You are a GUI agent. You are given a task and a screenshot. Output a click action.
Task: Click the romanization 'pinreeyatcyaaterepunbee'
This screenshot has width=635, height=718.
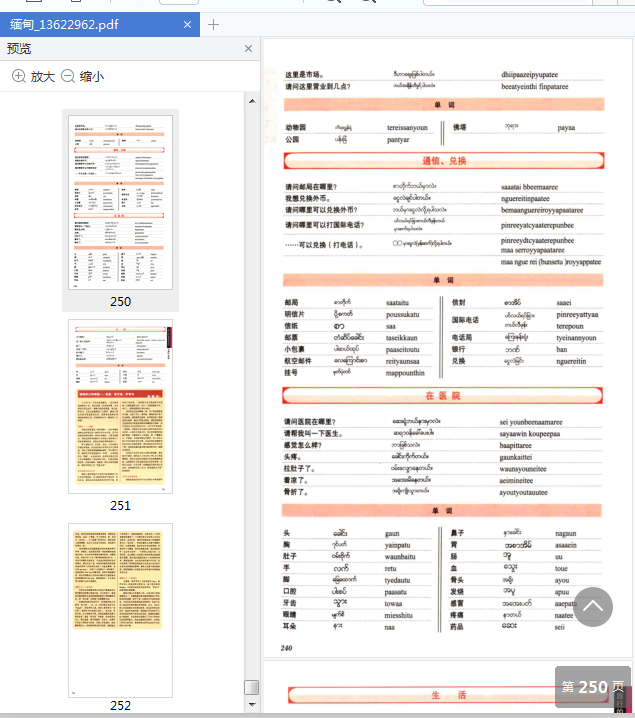coord(537,225)
